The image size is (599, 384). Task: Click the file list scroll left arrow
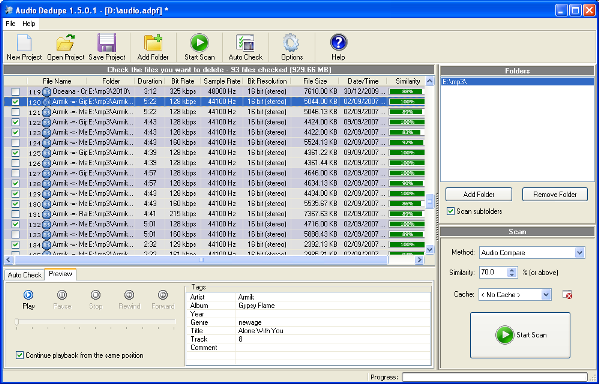point(9,260)
